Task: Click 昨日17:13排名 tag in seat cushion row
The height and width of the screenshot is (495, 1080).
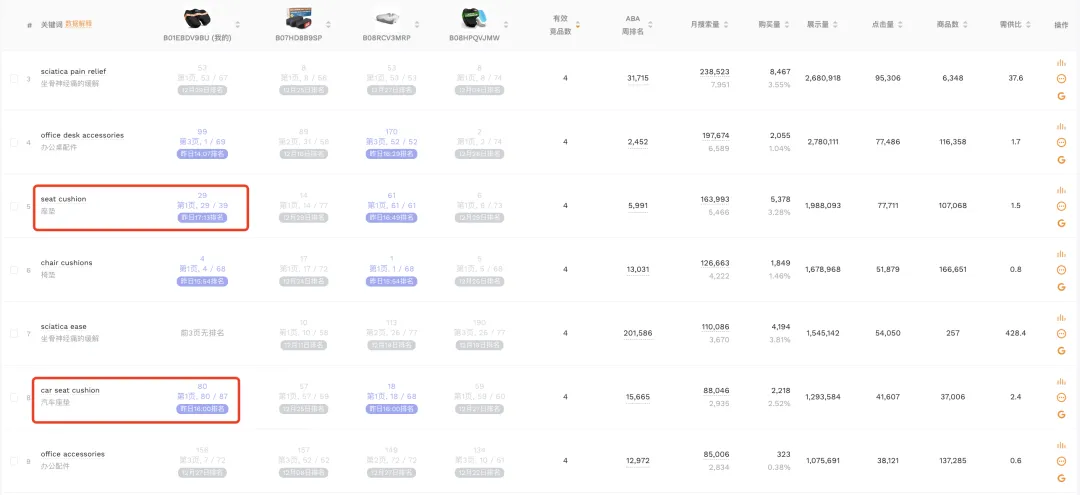Action: 203,217
